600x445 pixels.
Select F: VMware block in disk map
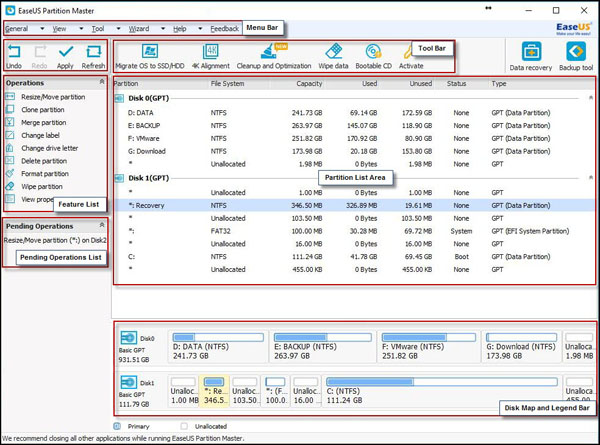click(429, 347)
